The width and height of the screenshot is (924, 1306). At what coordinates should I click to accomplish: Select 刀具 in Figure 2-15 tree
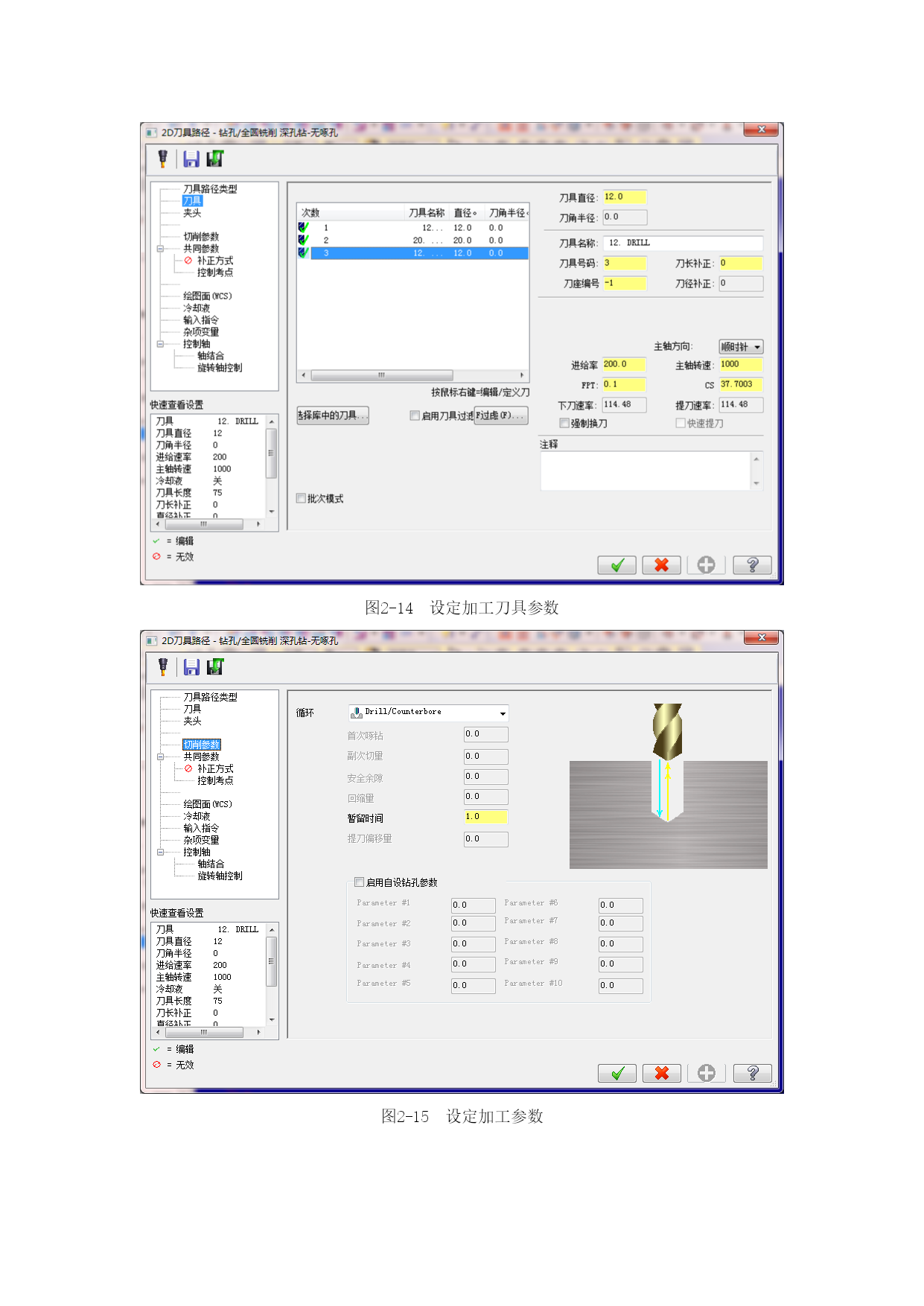(192, 709)
